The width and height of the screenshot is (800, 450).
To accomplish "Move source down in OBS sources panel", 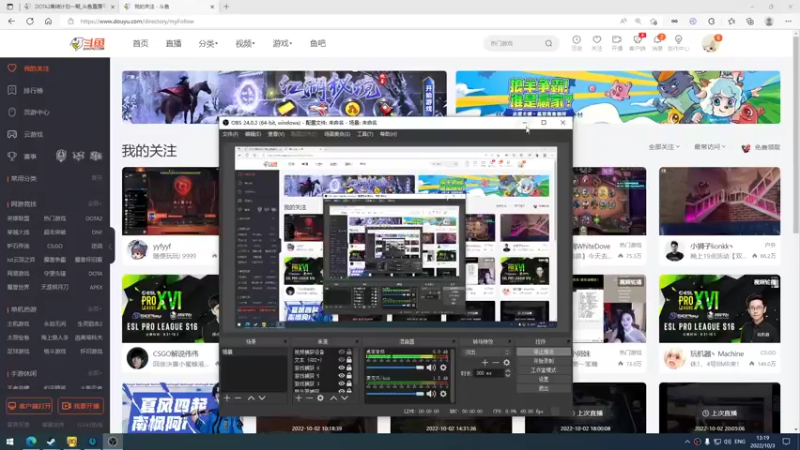I will [345, 398].
